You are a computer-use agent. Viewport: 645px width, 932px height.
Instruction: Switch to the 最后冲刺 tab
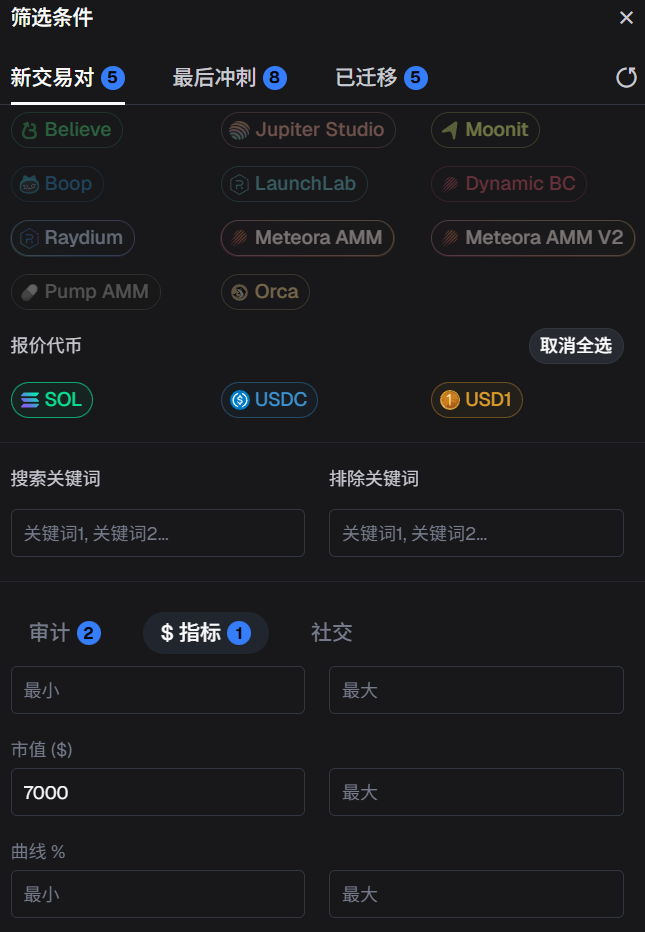pos(229,76)
